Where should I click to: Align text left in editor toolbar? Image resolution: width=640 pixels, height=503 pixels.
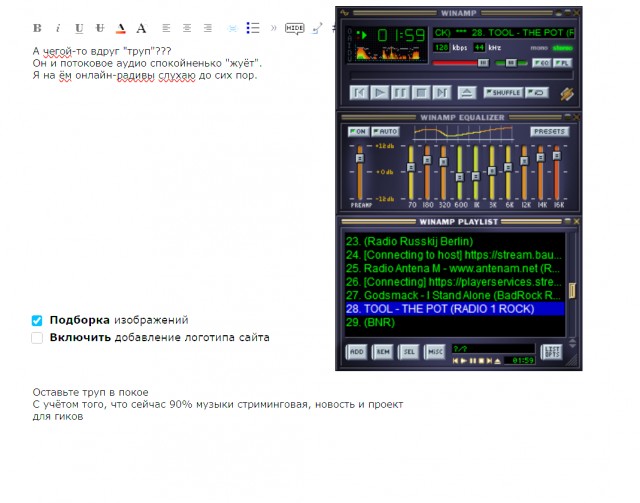[166, 28]
